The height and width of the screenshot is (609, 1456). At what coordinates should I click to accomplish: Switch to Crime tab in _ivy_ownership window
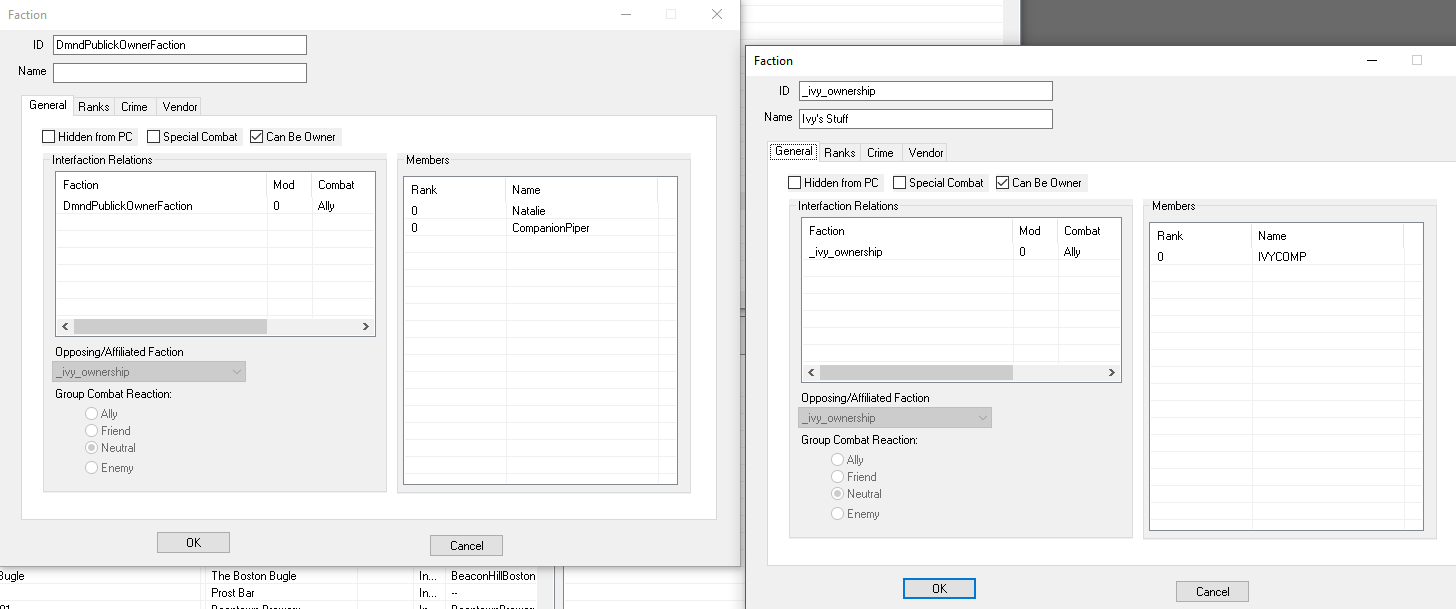(x=880, y=153)
